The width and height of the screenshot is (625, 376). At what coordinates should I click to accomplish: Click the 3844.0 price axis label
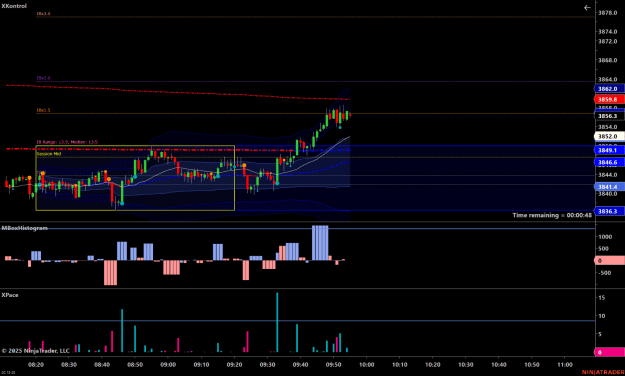point(607,175)
